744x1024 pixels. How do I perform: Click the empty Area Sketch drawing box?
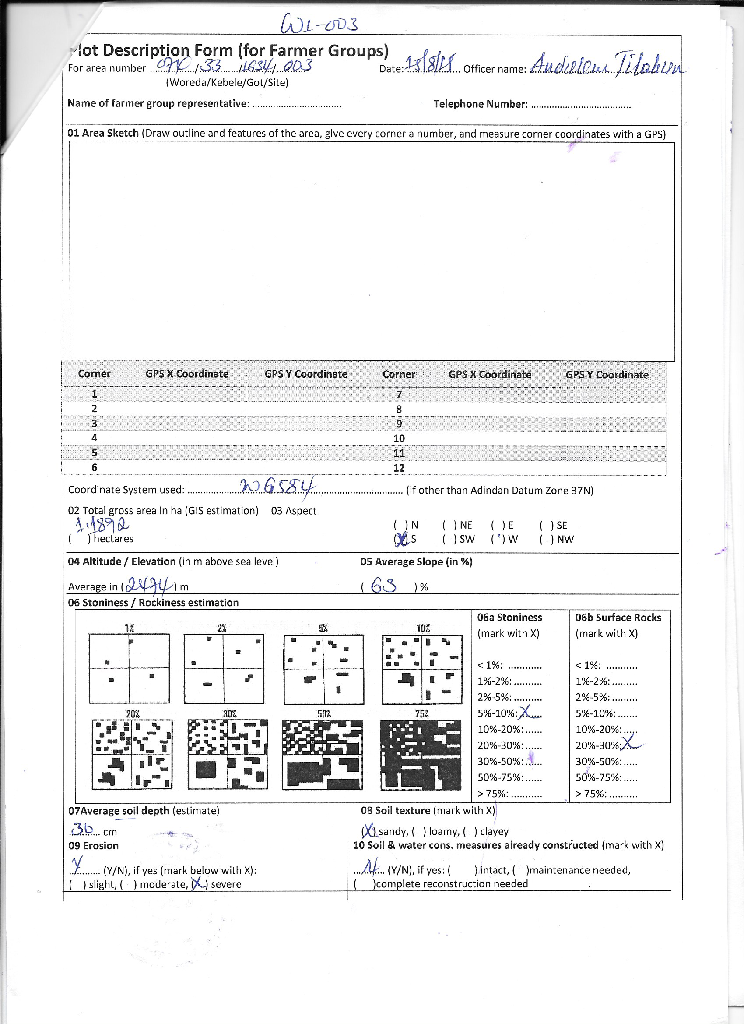coord(372,251)
